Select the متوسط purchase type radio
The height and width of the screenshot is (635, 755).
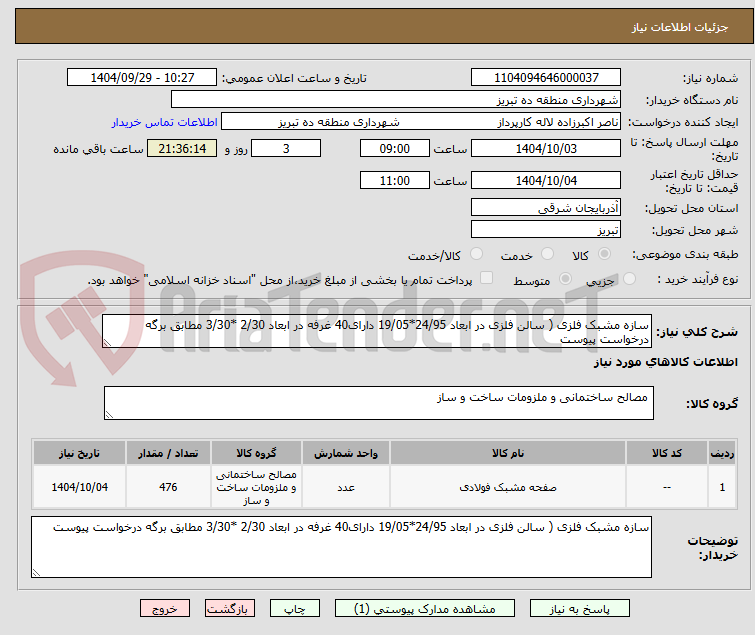[565, 278]
